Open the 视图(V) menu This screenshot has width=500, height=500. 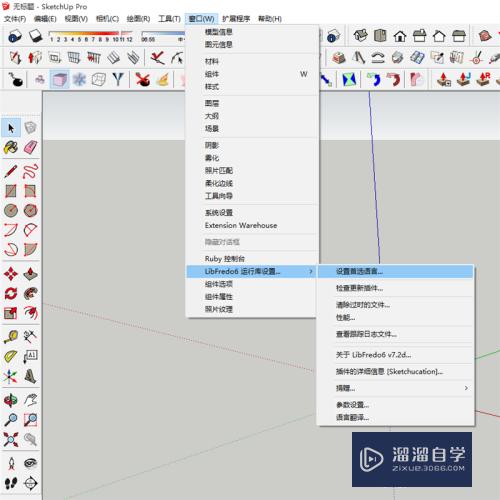76,19
